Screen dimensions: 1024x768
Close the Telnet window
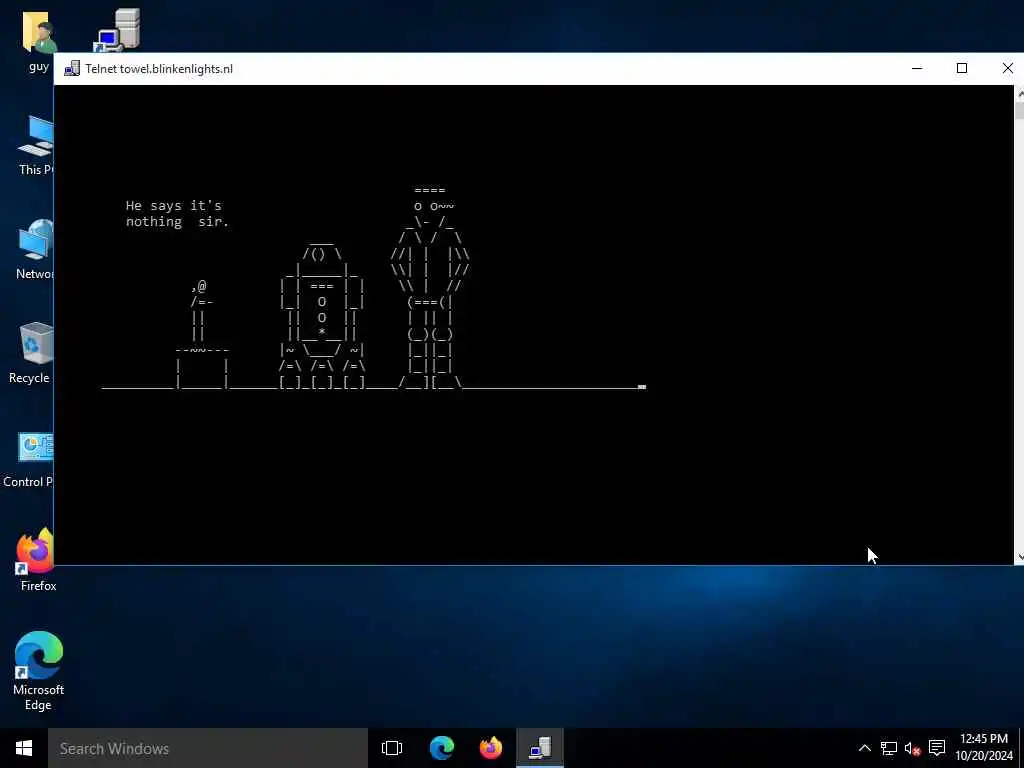(1007, 69)
